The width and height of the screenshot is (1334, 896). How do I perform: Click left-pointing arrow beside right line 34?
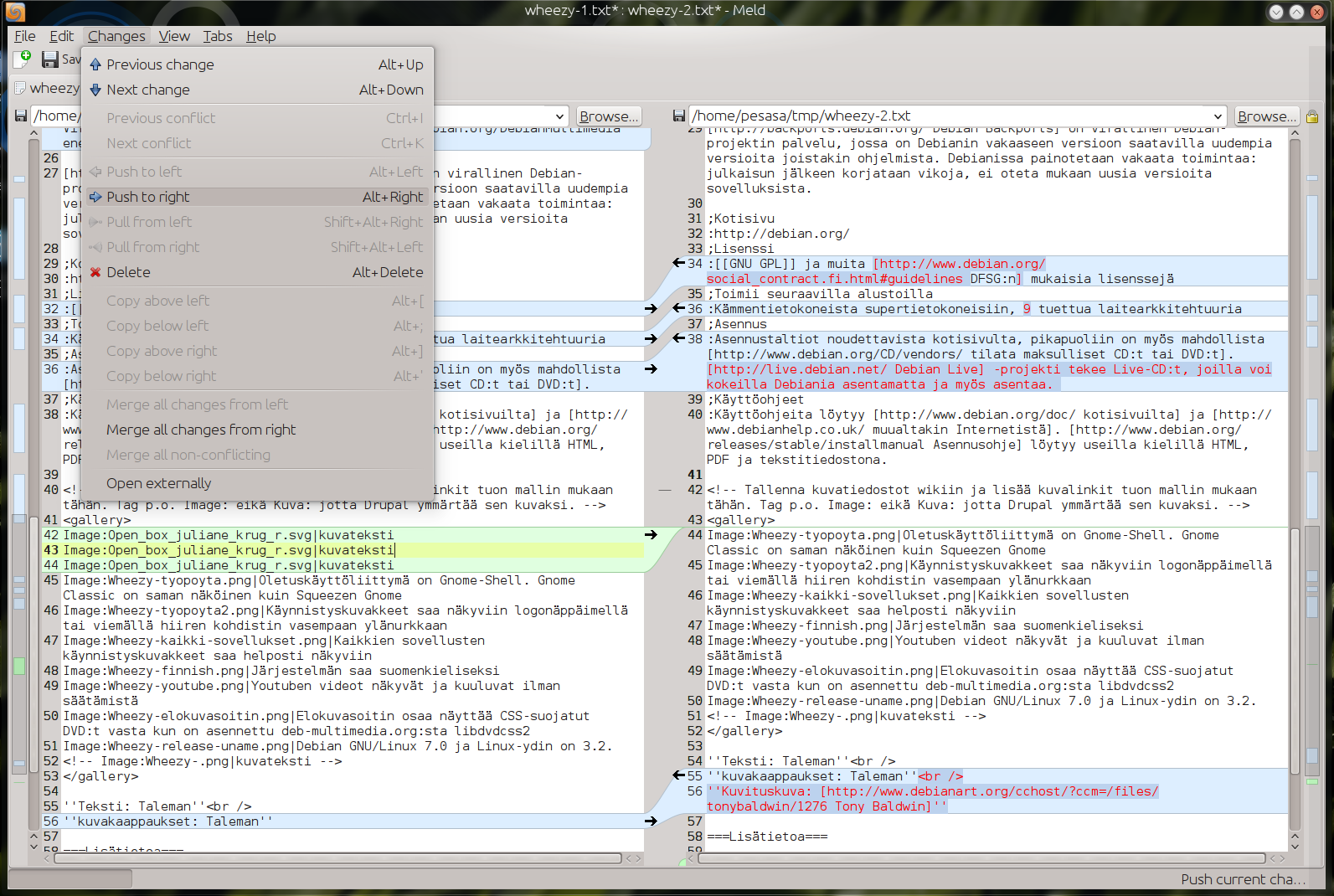tap(678, 263)
